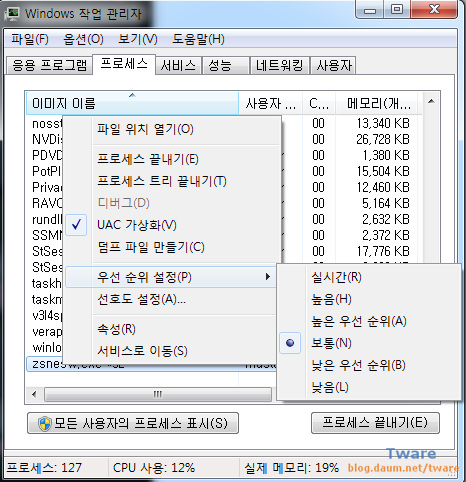Open the 파일(F) menu
The image size is (466, 482).
30,39
